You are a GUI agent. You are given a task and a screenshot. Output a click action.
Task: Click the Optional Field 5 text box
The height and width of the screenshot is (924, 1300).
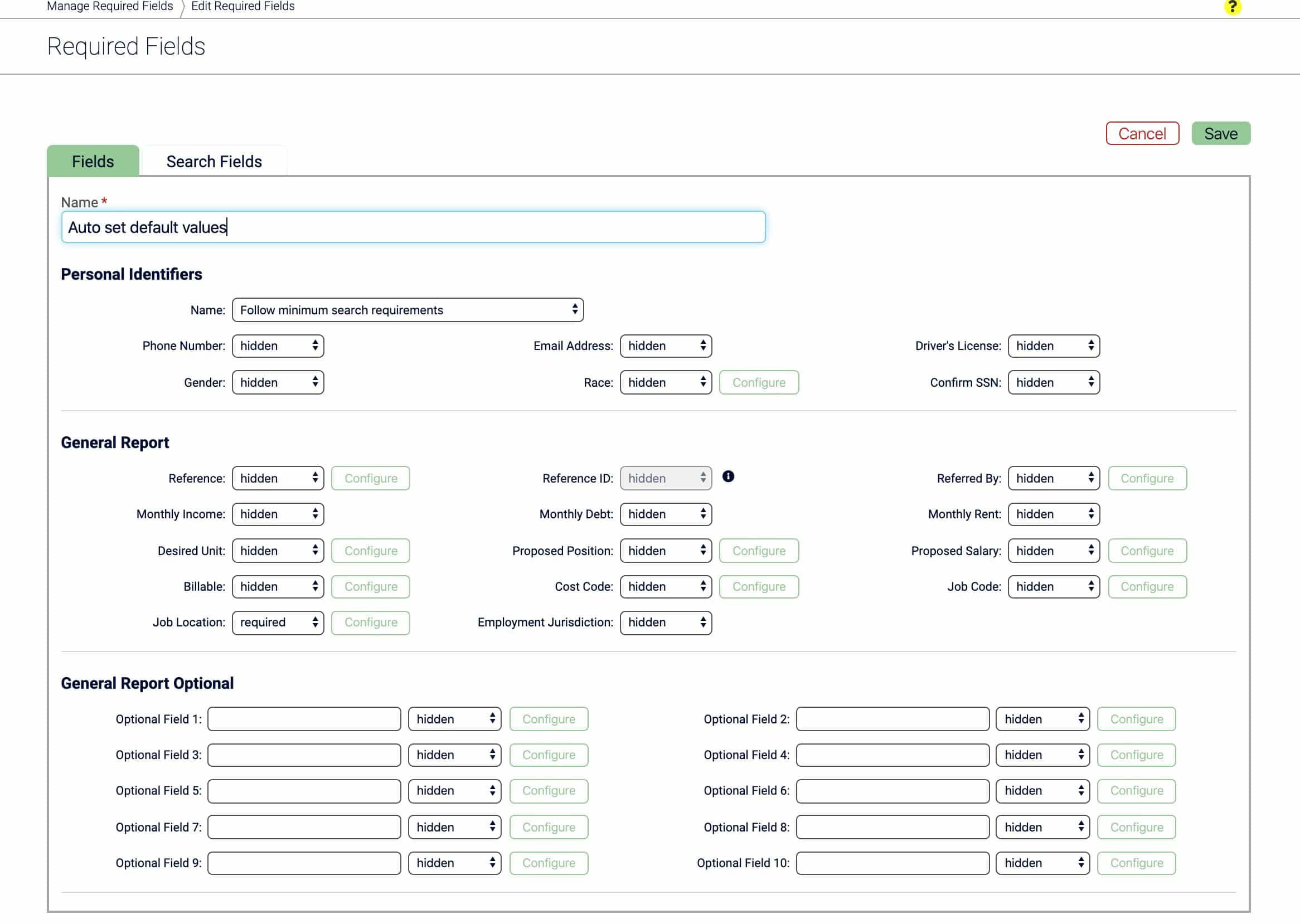[x=304, y=790]
